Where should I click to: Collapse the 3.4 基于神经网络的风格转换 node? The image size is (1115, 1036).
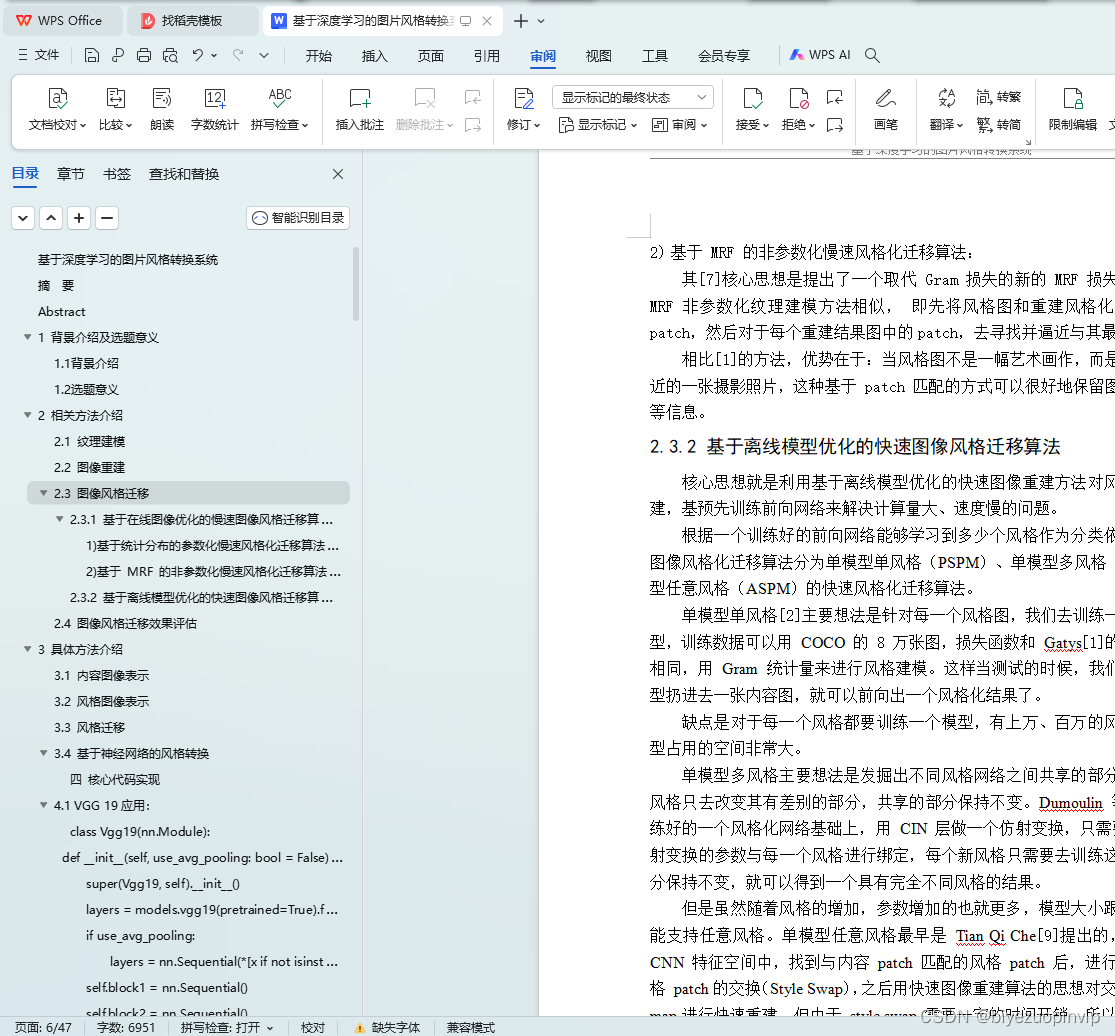click(x=43, y=753)
